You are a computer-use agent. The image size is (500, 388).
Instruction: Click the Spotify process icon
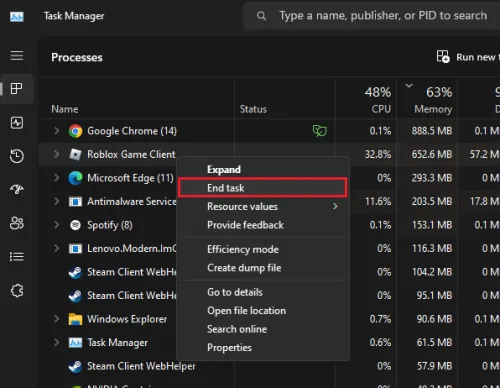pos(75,225)
